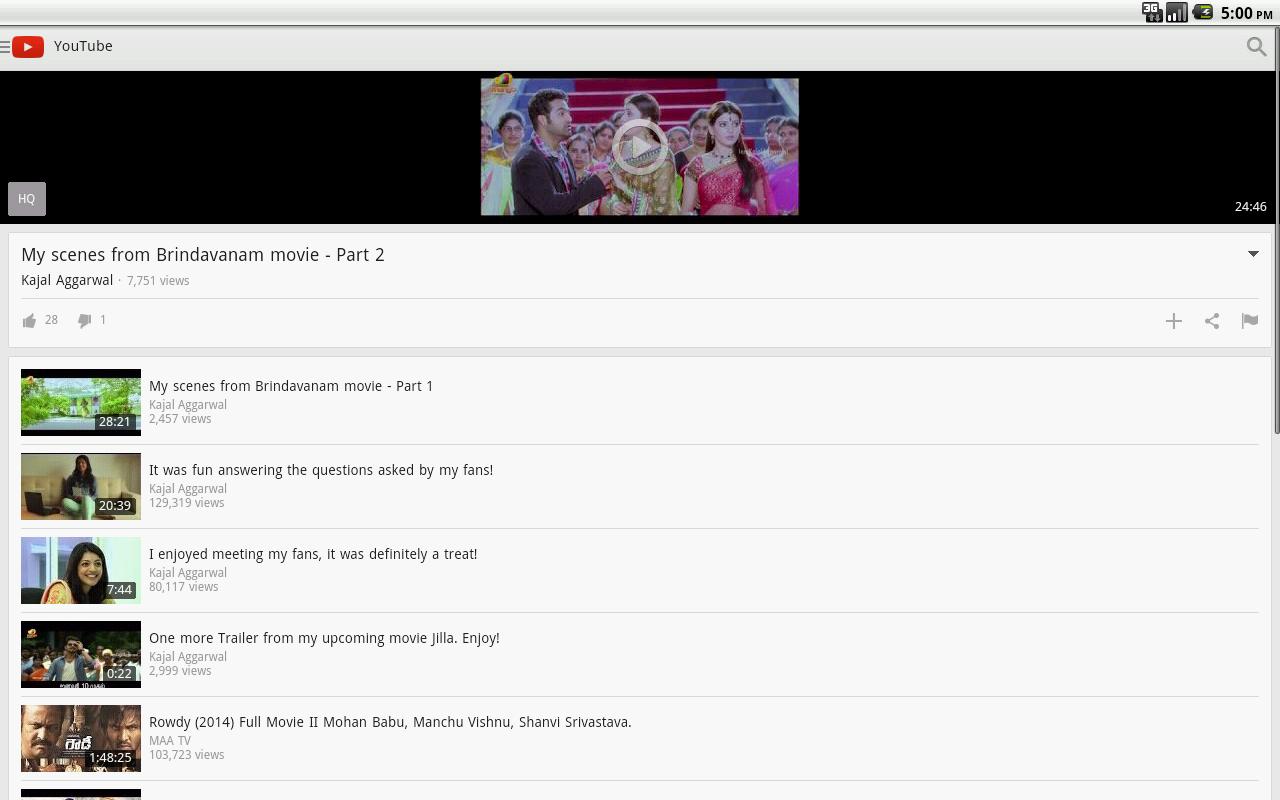This screenshot has height=800, width=1280.
Task: Tap the 5:00 PM clock
Action: 1246,13
